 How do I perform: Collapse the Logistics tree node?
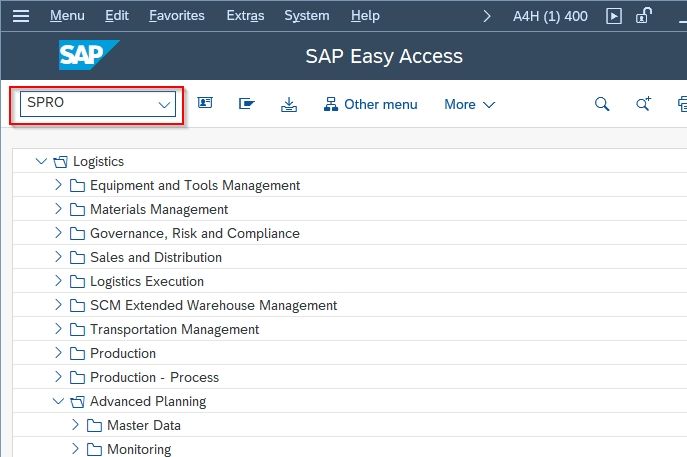pos(41,161)
